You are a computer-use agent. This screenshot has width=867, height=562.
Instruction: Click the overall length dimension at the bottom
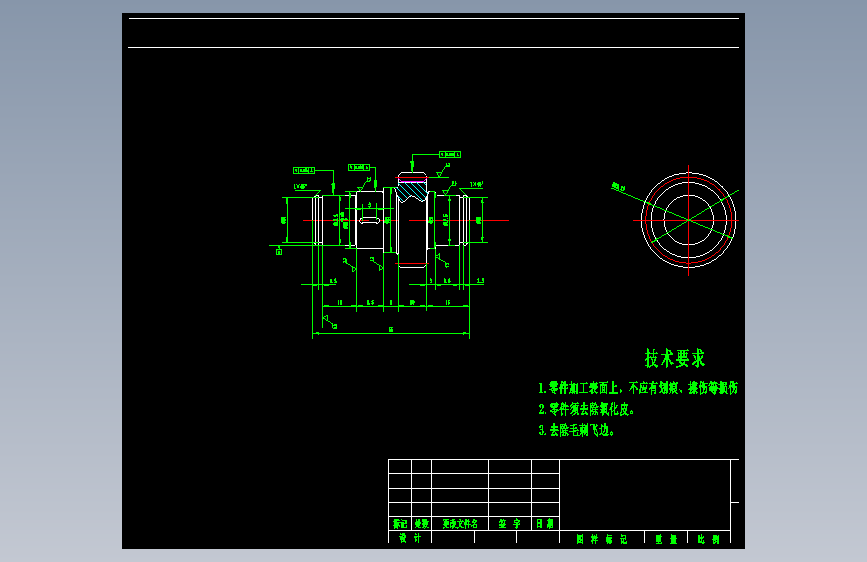[391, 331]
